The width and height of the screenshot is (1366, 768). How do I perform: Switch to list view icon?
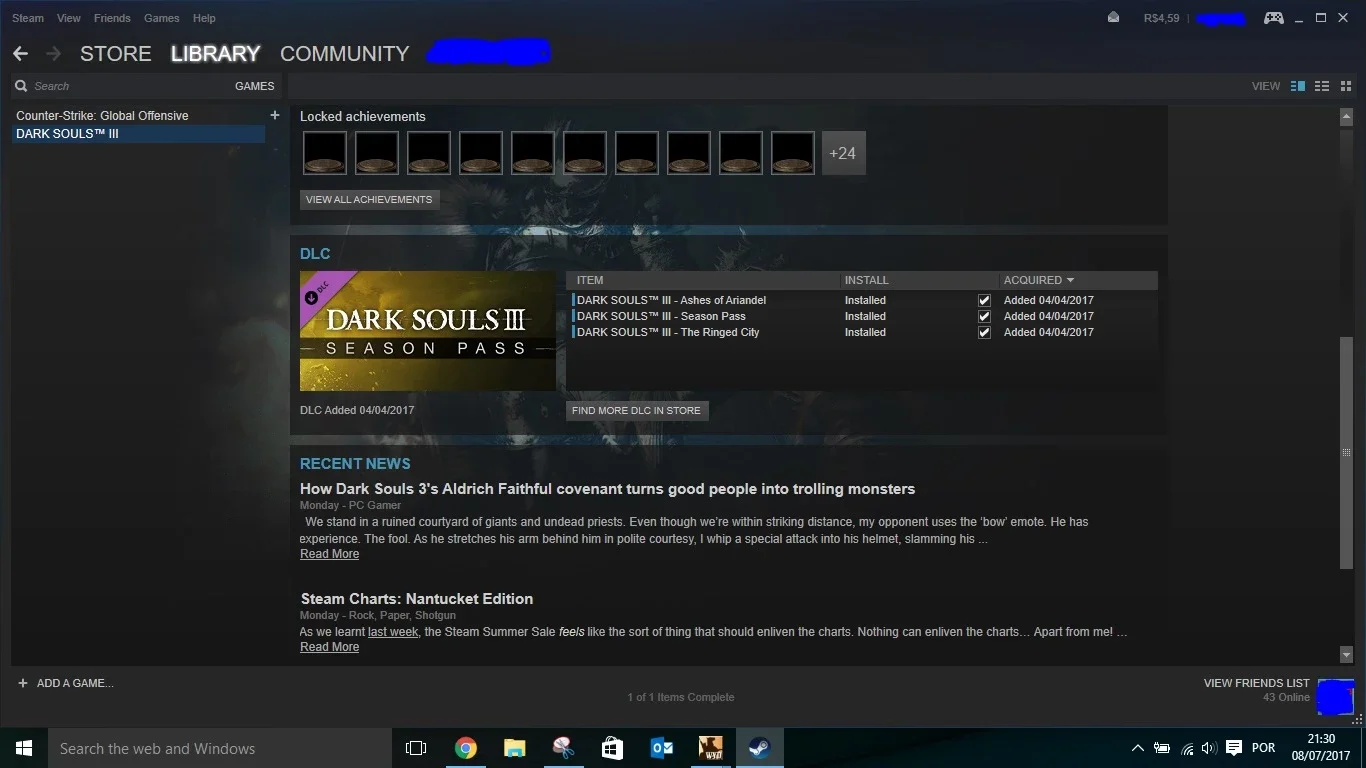tap(1322, 86)
